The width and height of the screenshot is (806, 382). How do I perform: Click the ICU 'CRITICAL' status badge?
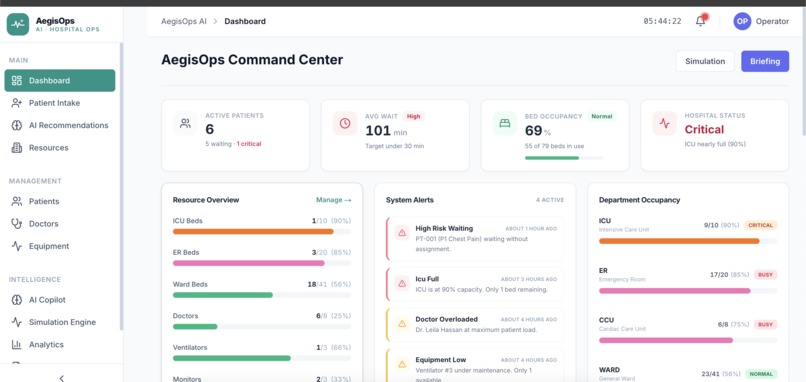point(760,225)
